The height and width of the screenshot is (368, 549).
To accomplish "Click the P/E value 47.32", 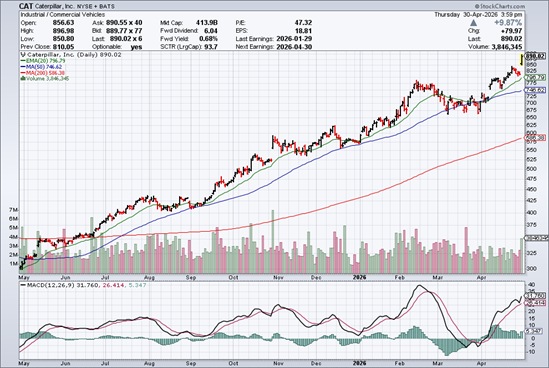I will tap(303, 23).
